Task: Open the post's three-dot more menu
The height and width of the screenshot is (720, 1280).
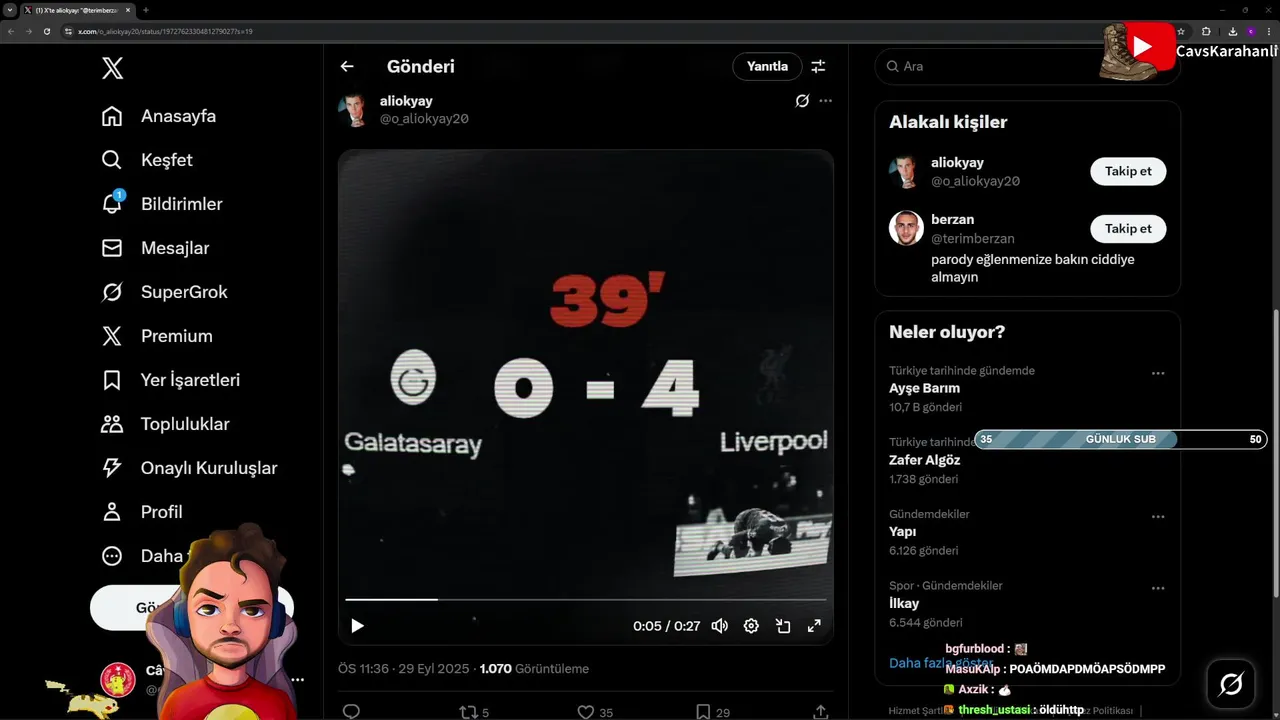Action: coord(825,101)
